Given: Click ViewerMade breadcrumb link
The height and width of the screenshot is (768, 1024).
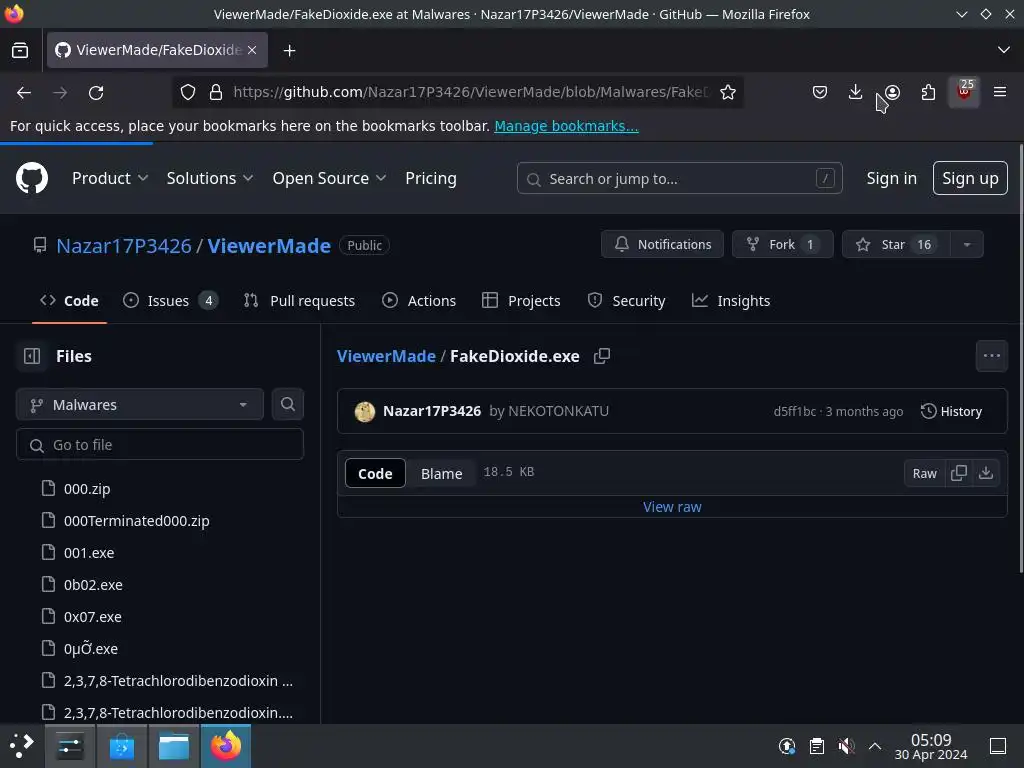Looking at the screenshot, I should point(386,356).
